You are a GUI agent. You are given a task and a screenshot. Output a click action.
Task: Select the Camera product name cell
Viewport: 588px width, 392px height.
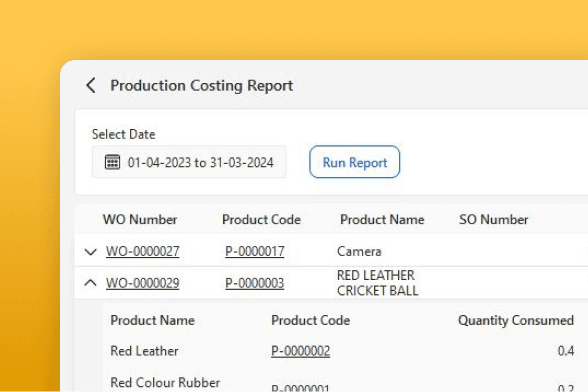(x=359, y=251)
